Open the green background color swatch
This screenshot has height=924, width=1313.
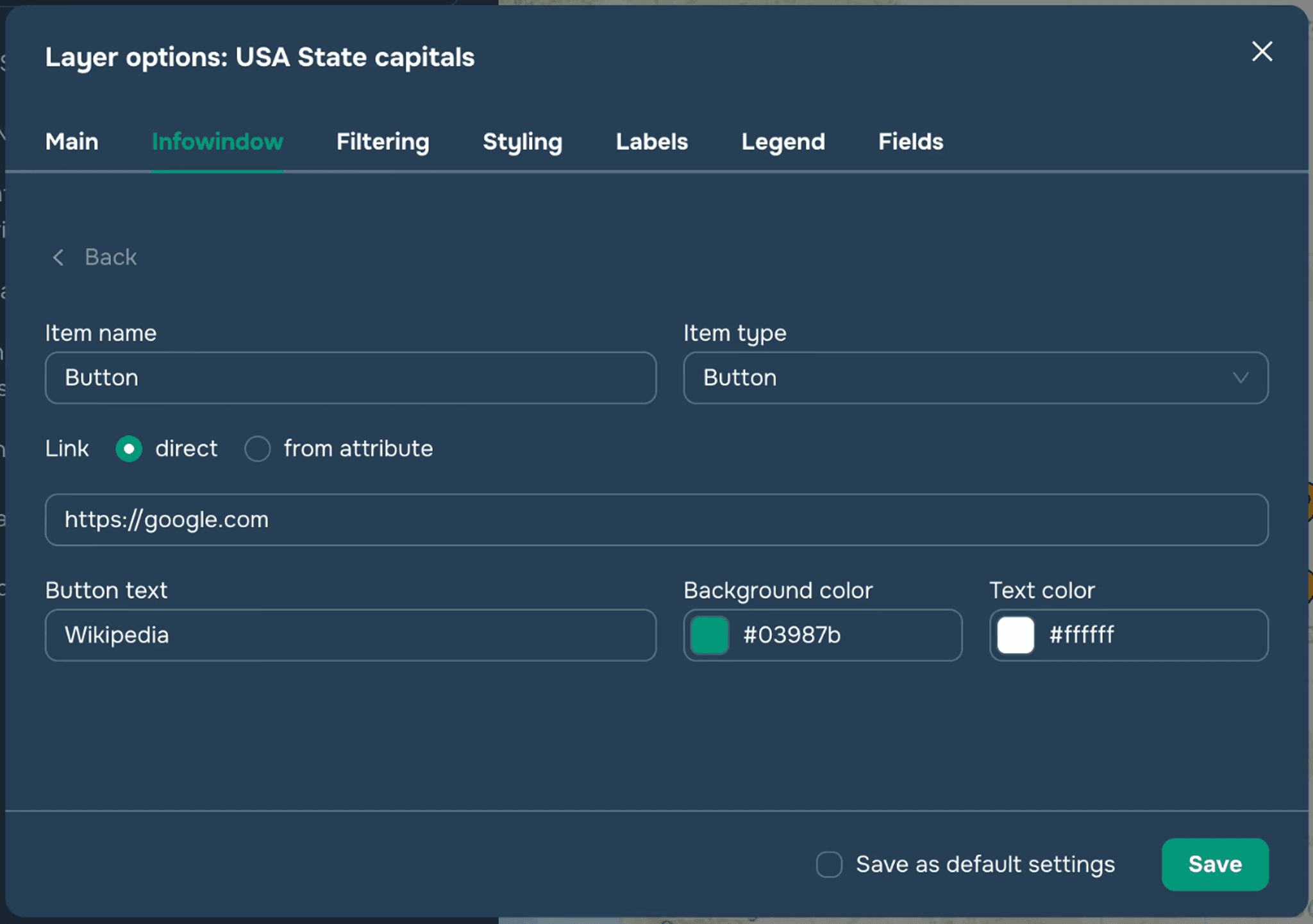coord(709,635)
